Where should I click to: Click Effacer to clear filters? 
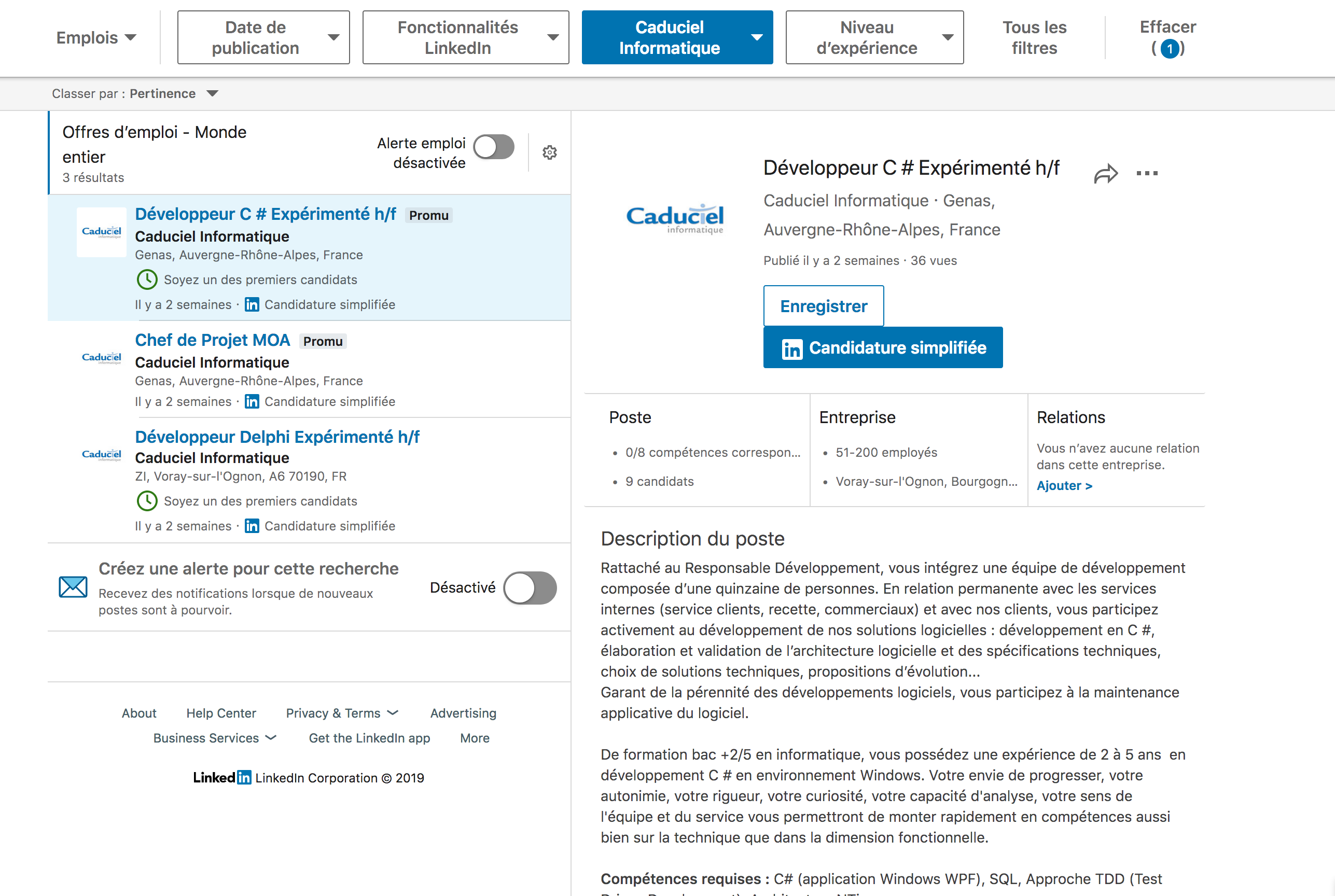1167,37
